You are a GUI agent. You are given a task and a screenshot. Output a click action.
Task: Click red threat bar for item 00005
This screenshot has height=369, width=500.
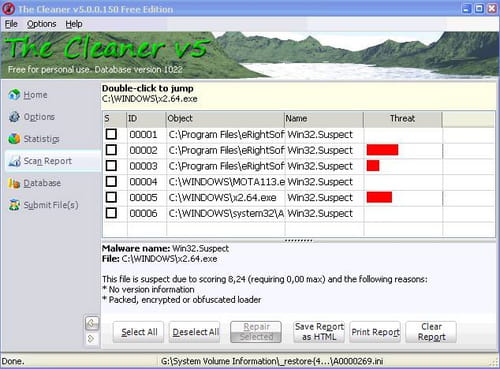click(379, 197)
